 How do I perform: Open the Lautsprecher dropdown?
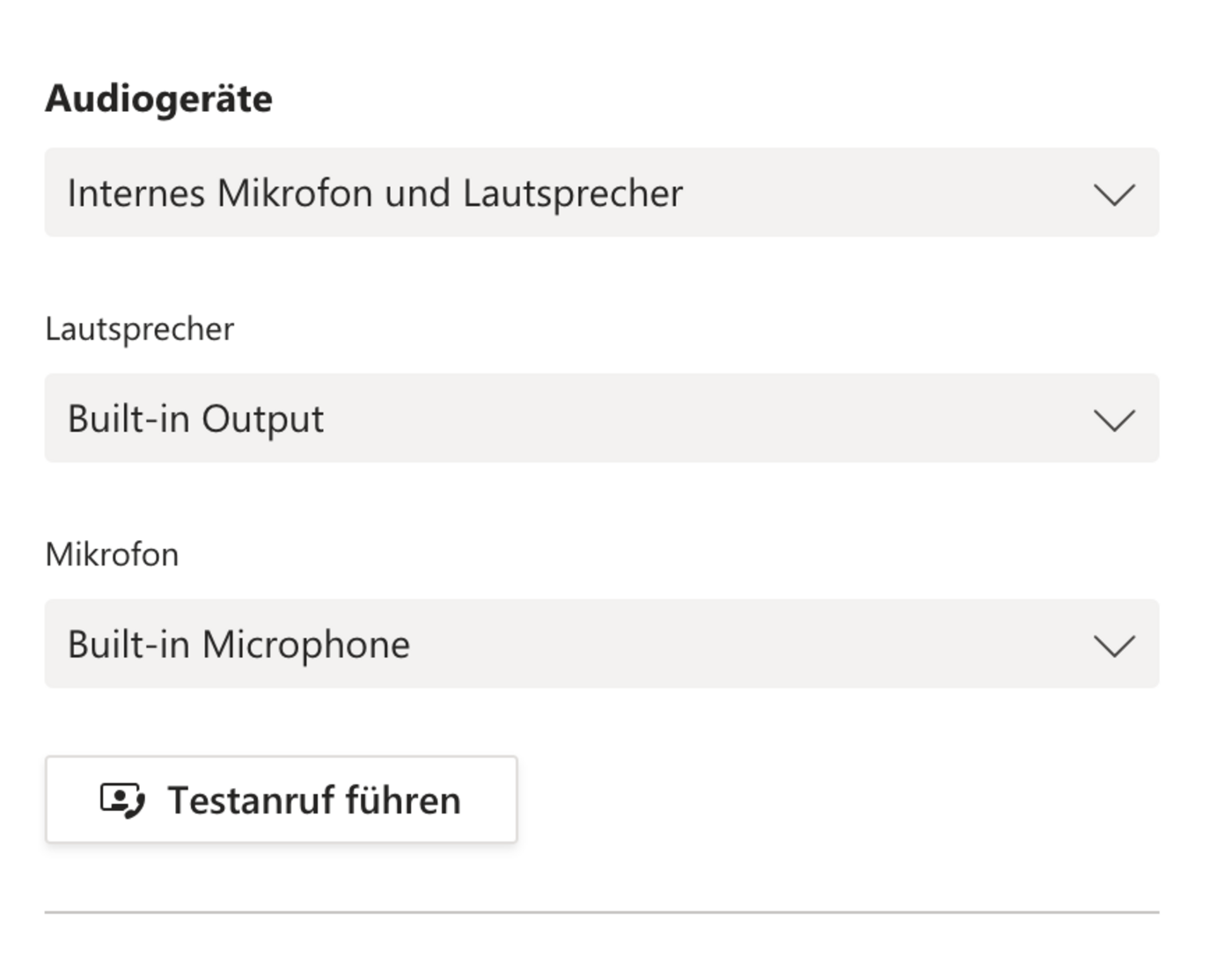(x=602, y=419)
